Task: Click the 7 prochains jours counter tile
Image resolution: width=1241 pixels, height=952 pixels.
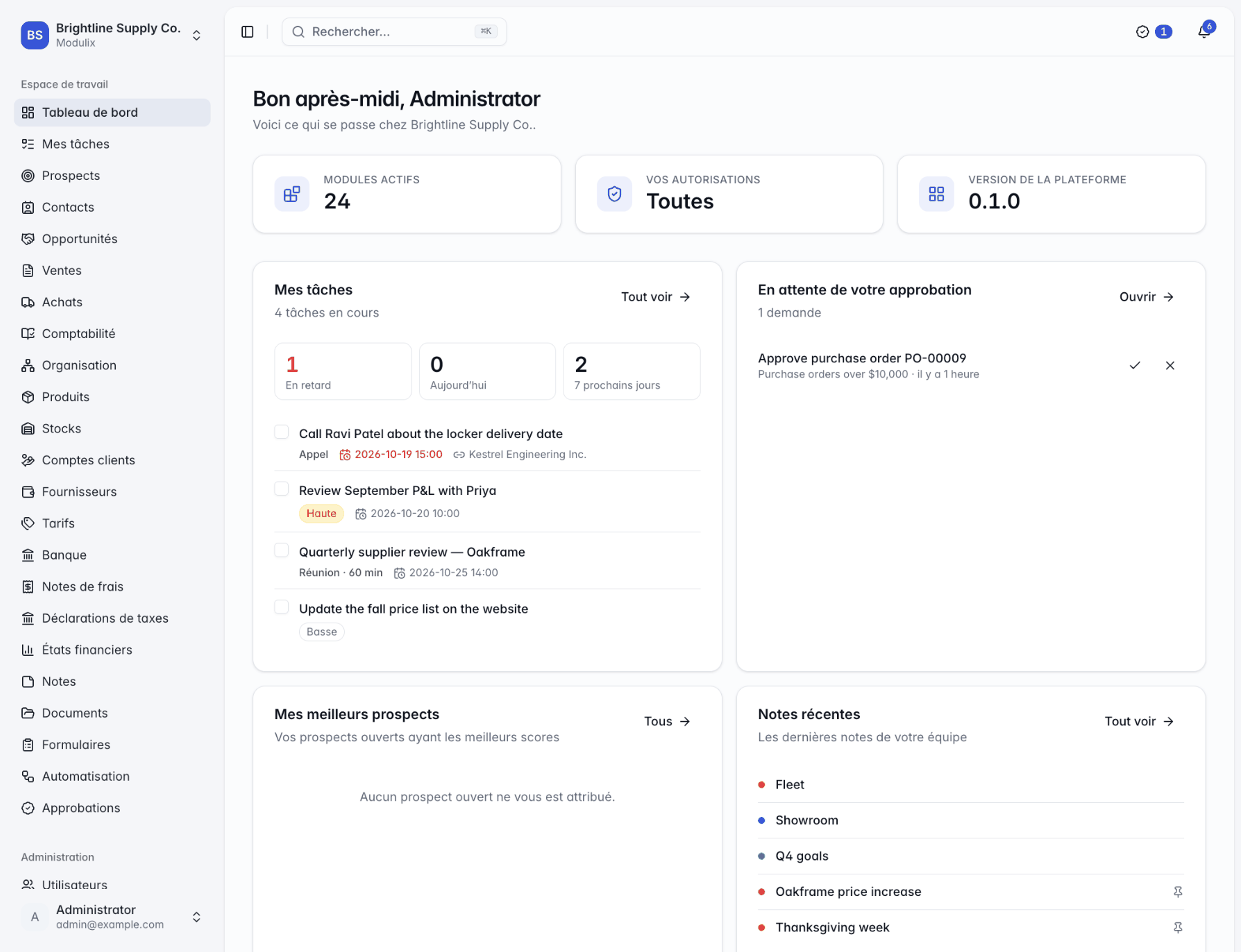Action: tap(631, 372)
